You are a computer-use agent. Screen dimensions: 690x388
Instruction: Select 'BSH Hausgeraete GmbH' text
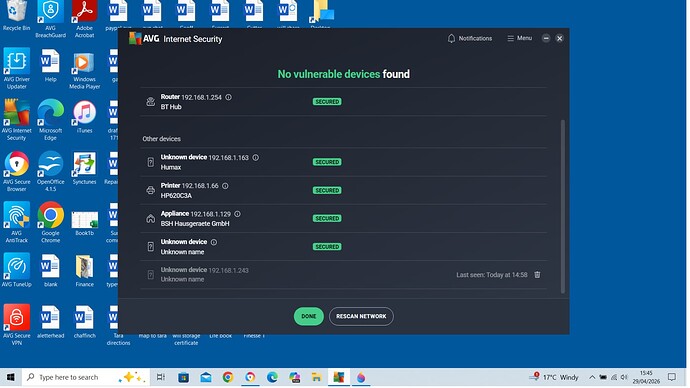click(195, 223)
